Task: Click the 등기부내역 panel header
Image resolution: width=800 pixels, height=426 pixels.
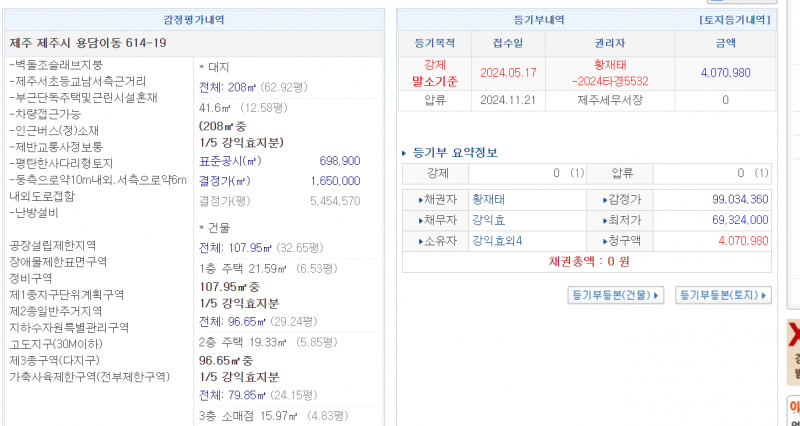Action: 541,19
